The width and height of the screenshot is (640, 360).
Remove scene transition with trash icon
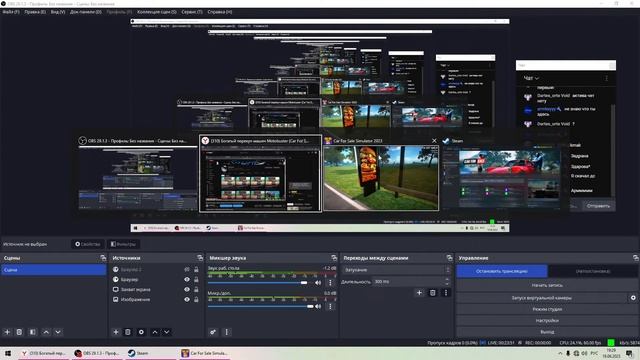pyautogui.click(x=433, y=293)
